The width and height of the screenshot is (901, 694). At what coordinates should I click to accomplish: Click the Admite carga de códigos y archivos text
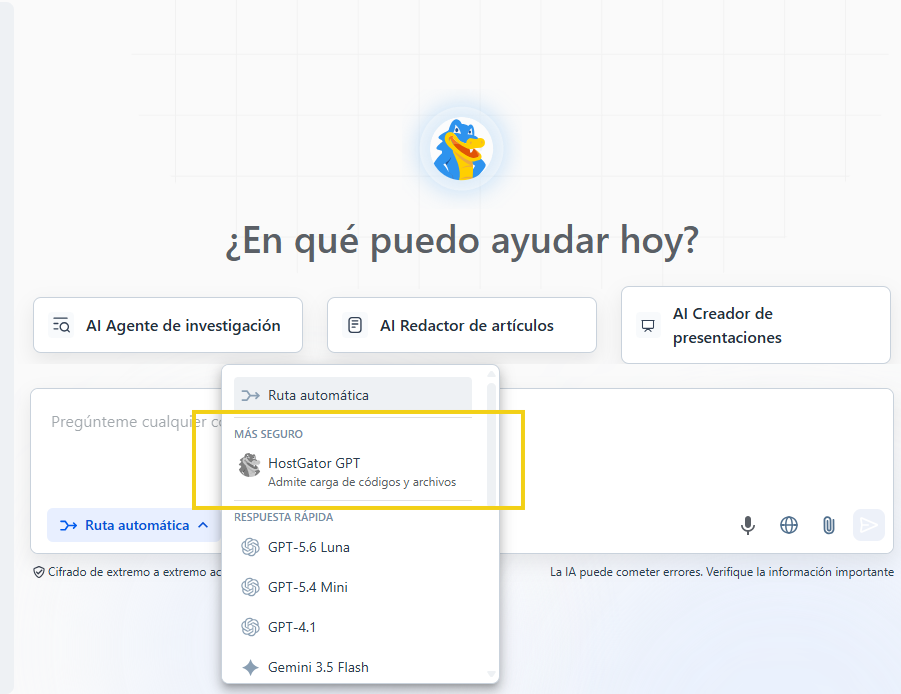point(362,482)
